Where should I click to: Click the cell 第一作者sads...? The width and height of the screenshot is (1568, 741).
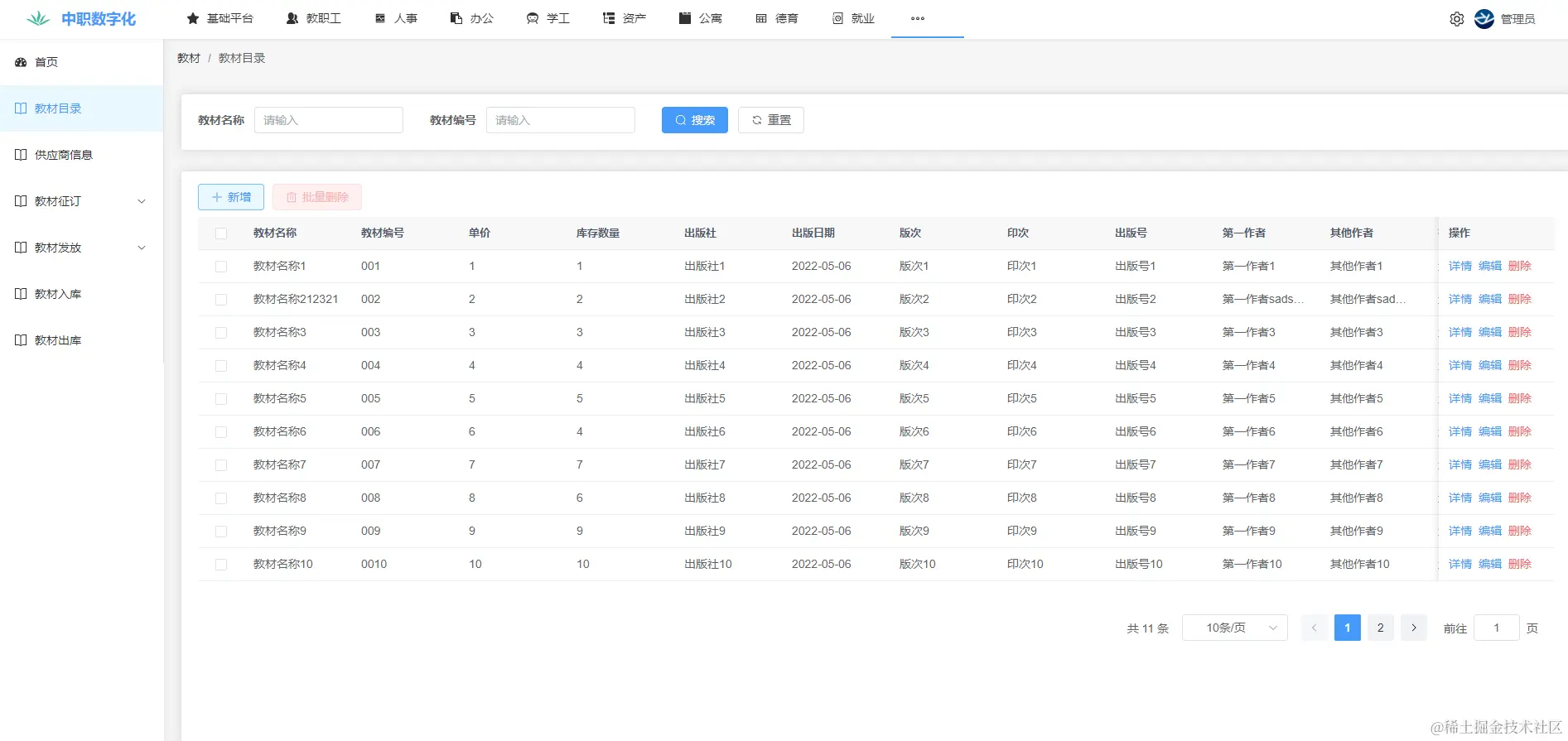[x=1263, y=299]
